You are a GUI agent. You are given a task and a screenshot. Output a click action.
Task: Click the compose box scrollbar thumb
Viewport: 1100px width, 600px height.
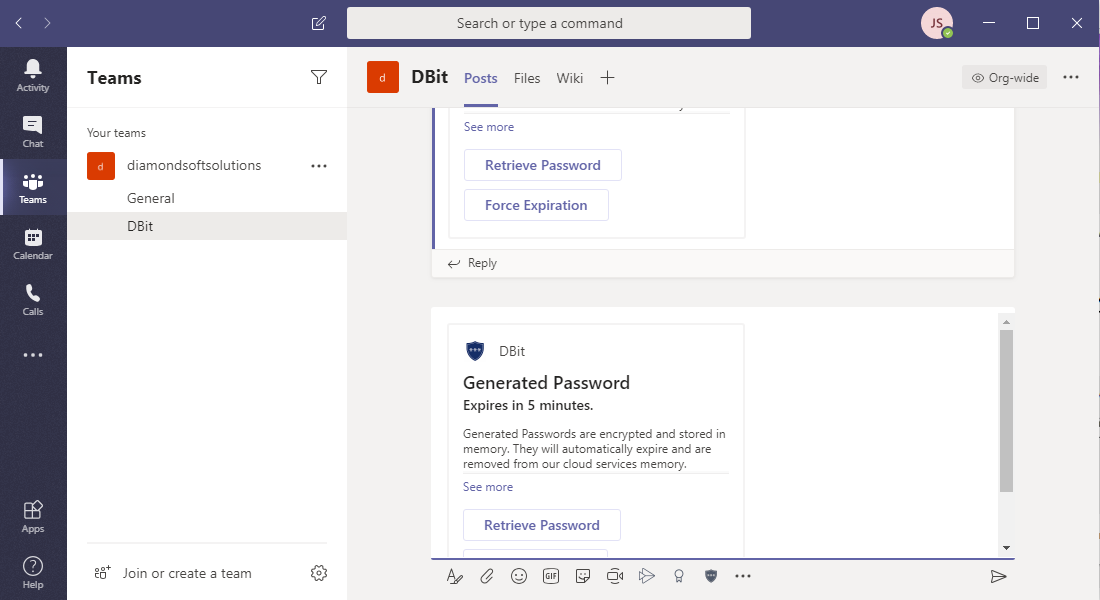tap(1006, 411)
